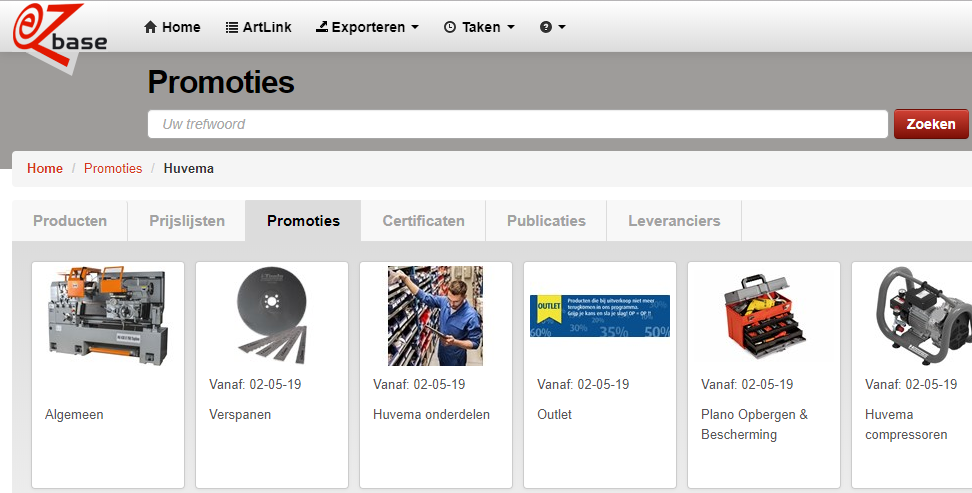Open the Home navigation menu item
Screen dimensions: 972x493
click(172, 27)
